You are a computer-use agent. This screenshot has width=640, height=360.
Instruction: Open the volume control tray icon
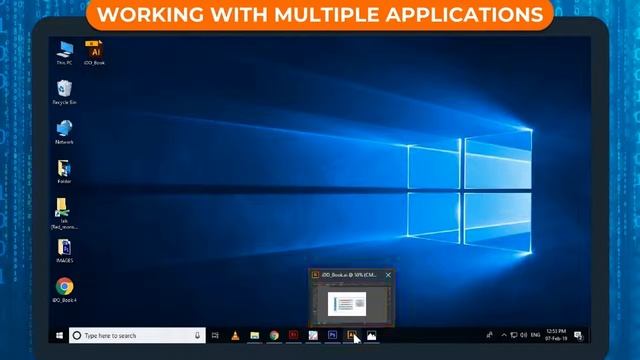(x=524, y=335)
